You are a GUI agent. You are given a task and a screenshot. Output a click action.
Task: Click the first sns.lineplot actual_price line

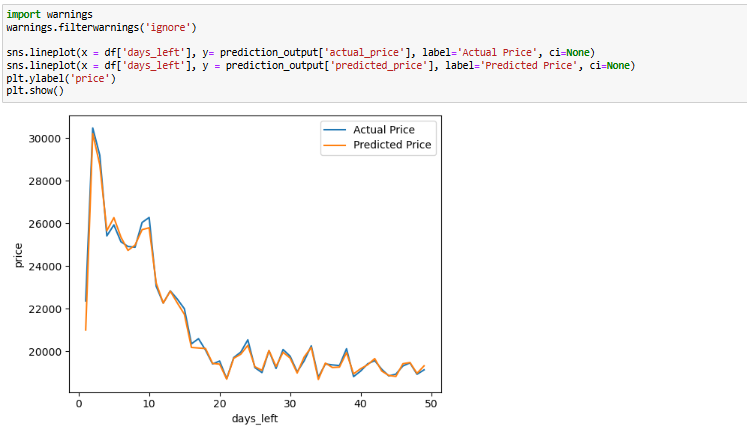[300, 53]
